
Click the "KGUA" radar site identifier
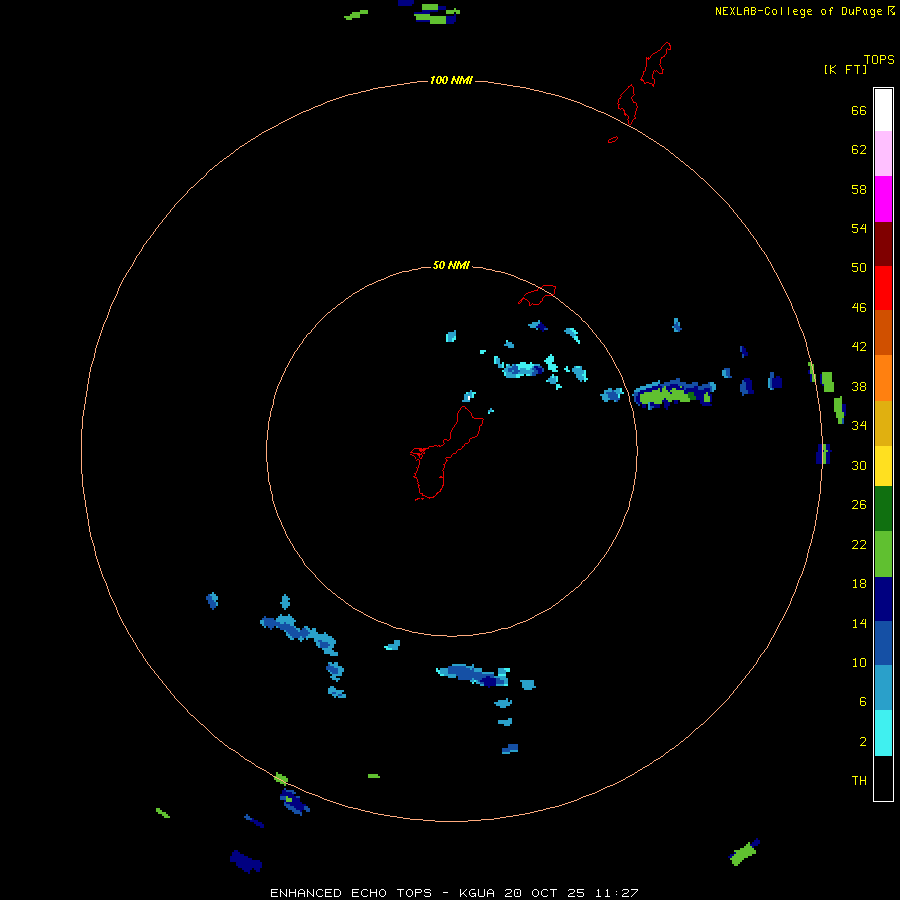pos(477,893)
